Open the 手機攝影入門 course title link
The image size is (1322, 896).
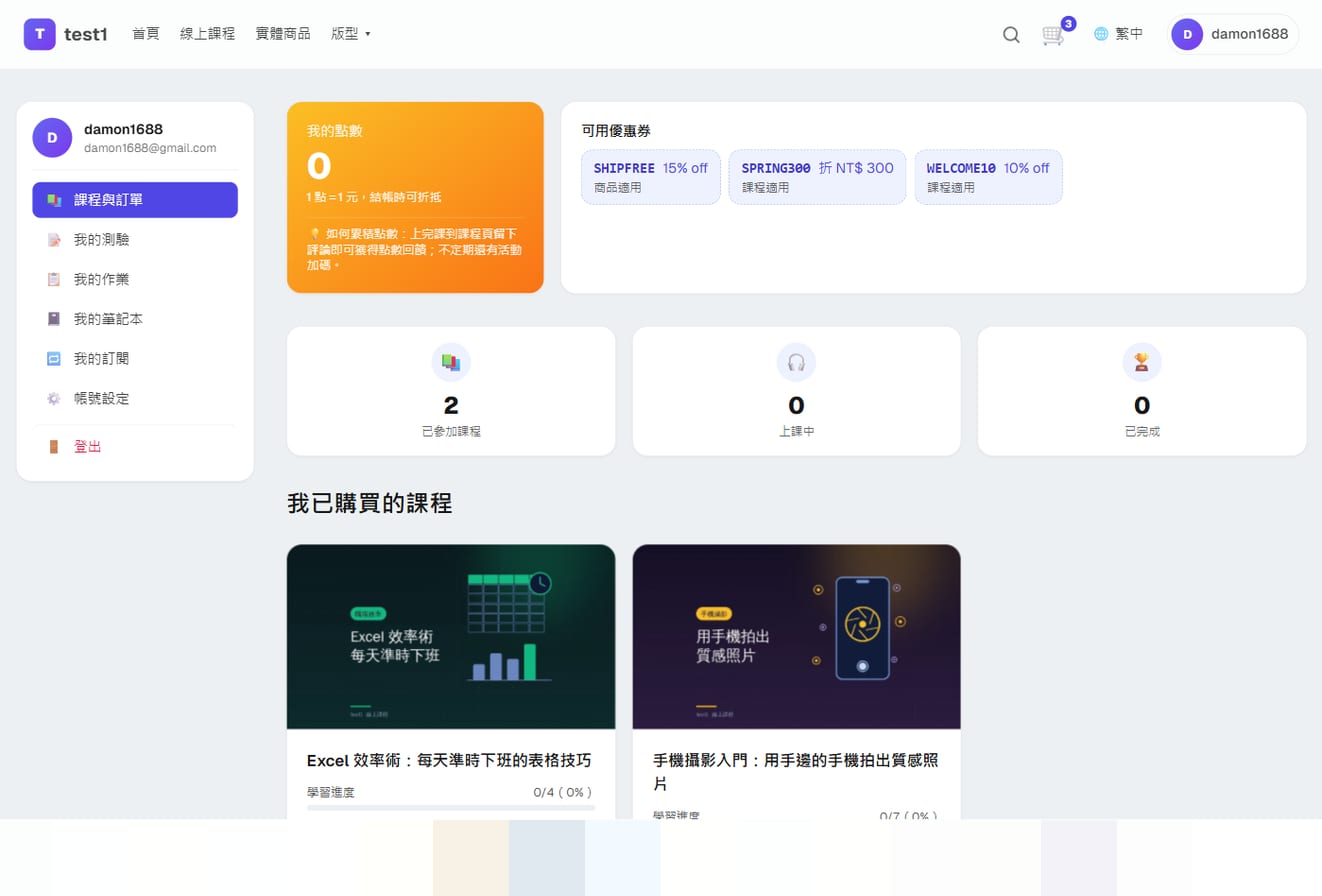pyautogui.click(x=796, y=772)
